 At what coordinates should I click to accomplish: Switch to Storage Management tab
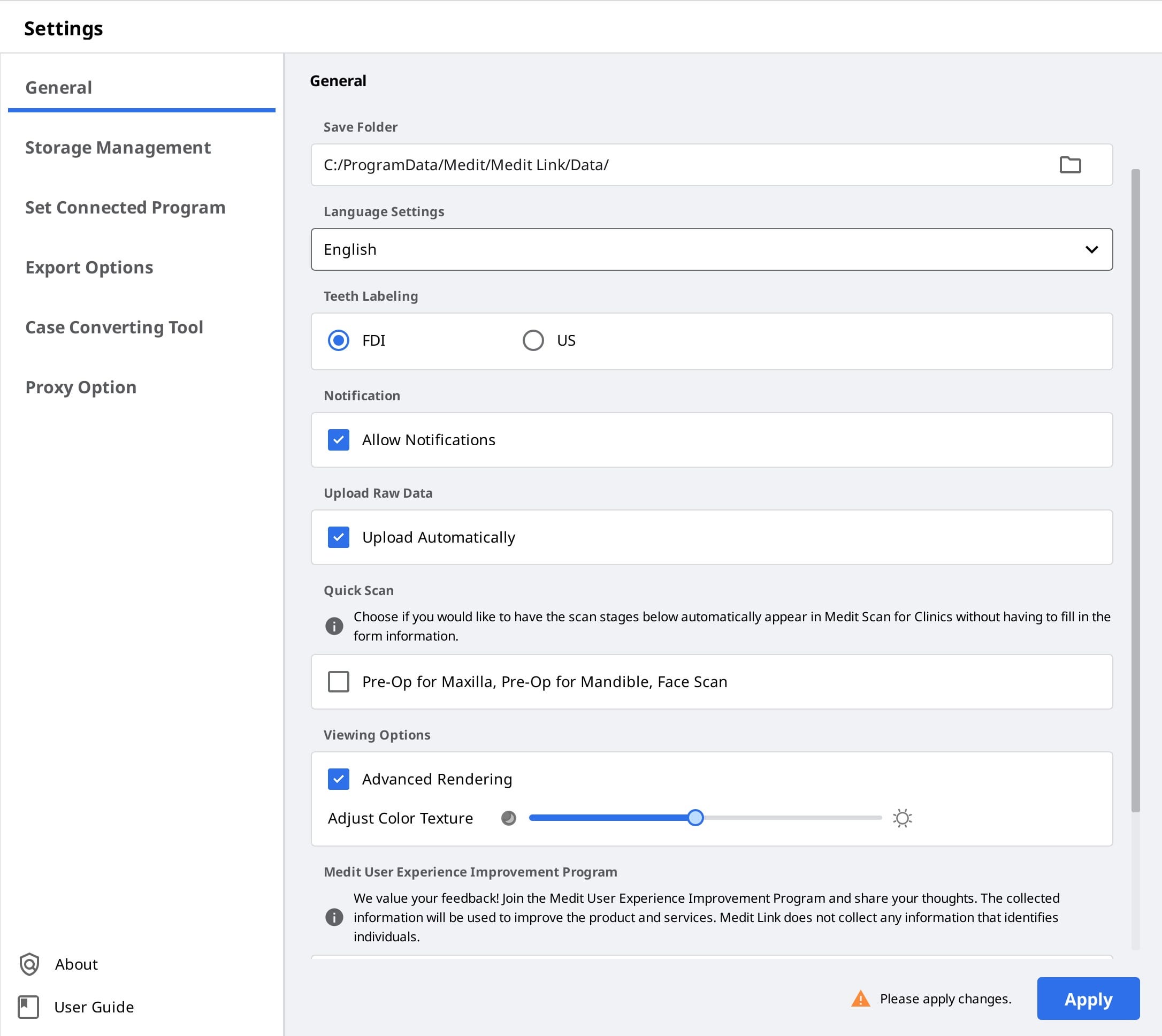(x=118, y=148)
